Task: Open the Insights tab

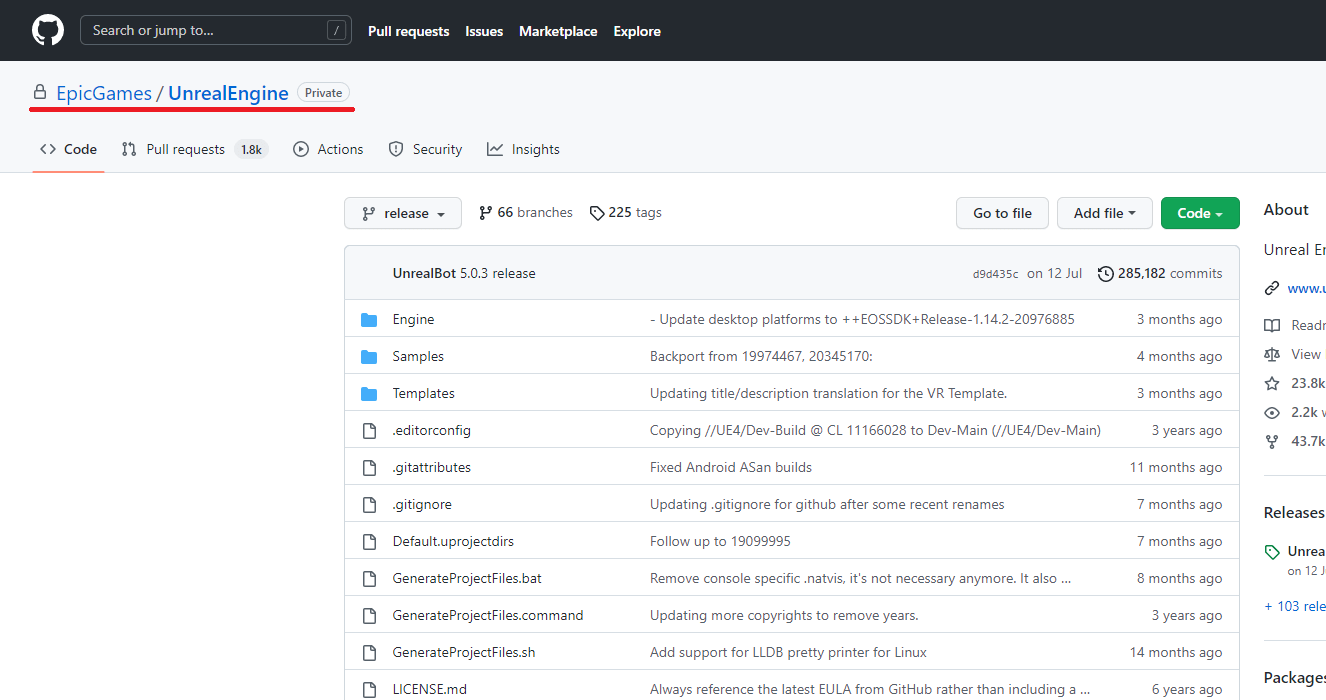Action: click(523, 149)
